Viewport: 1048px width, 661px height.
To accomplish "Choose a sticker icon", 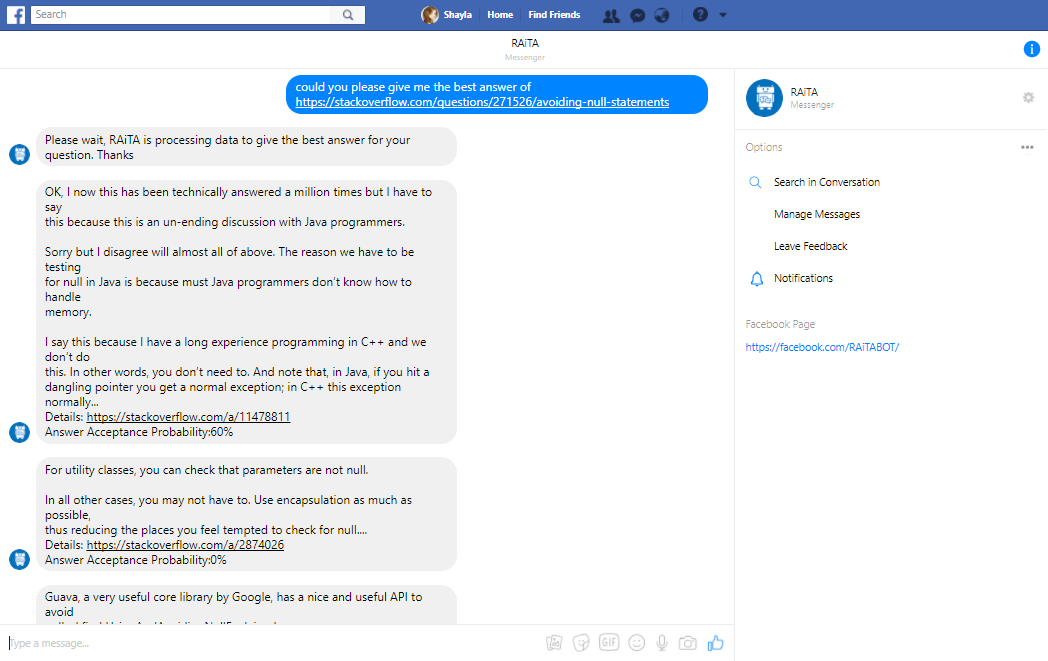I will pyautogui.click(x=581, y=643).
